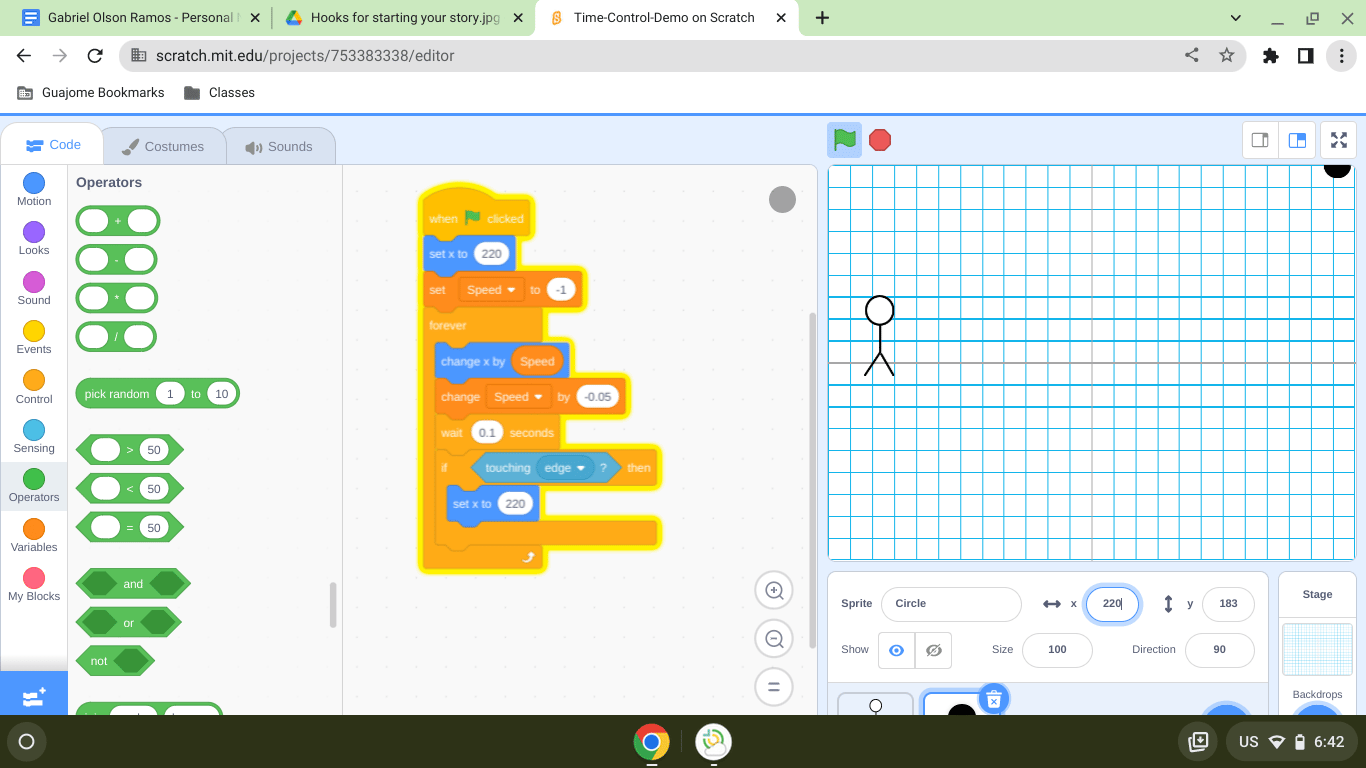Hide the sprite using crossed-eye icon

(x=934, y=650)
